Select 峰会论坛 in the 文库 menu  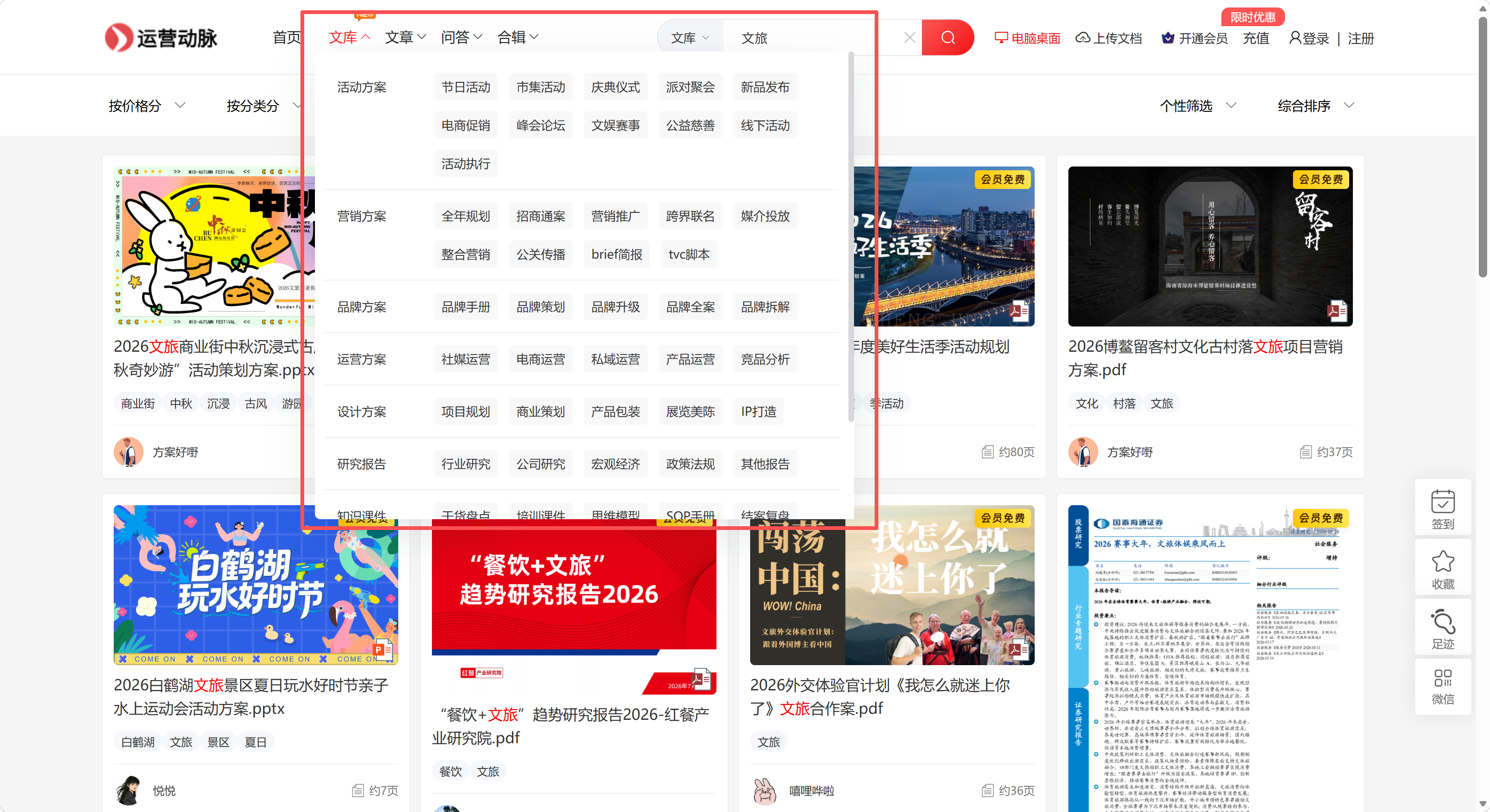tap(540, 125)
